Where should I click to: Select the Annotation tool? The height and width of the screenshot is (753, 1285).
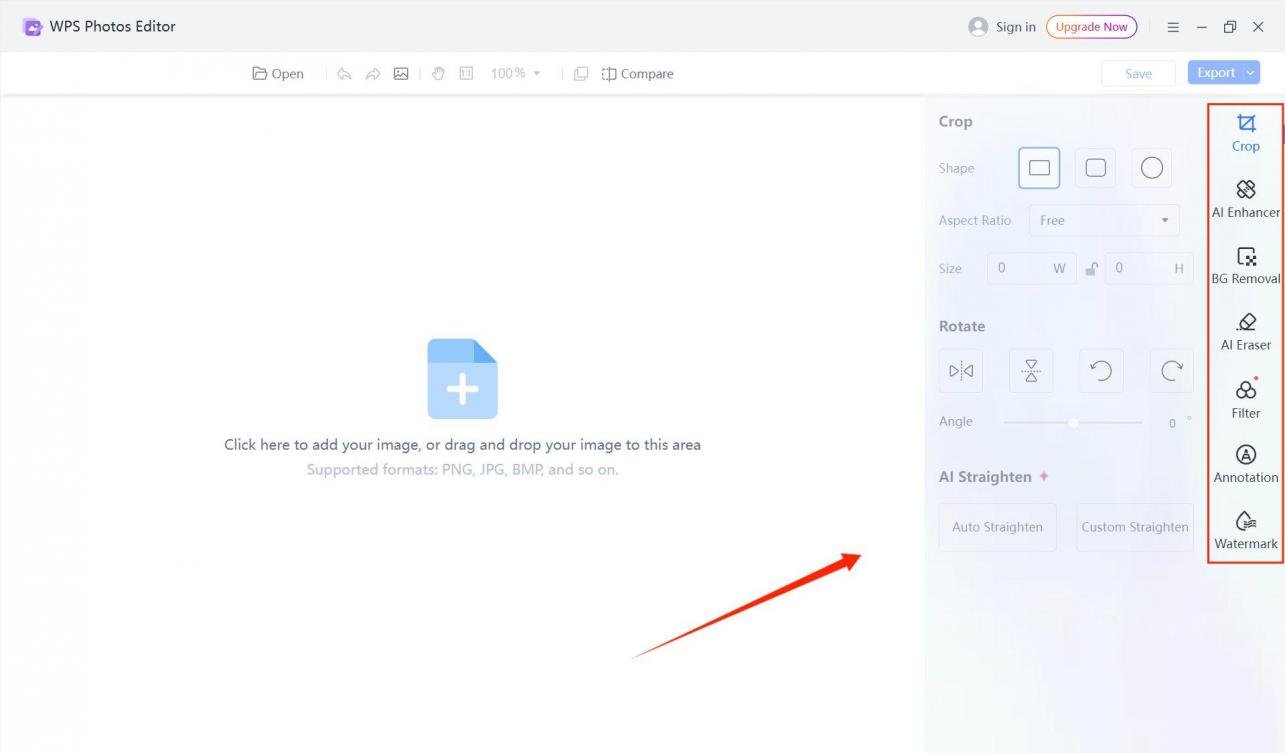[x=1245, y=465]
